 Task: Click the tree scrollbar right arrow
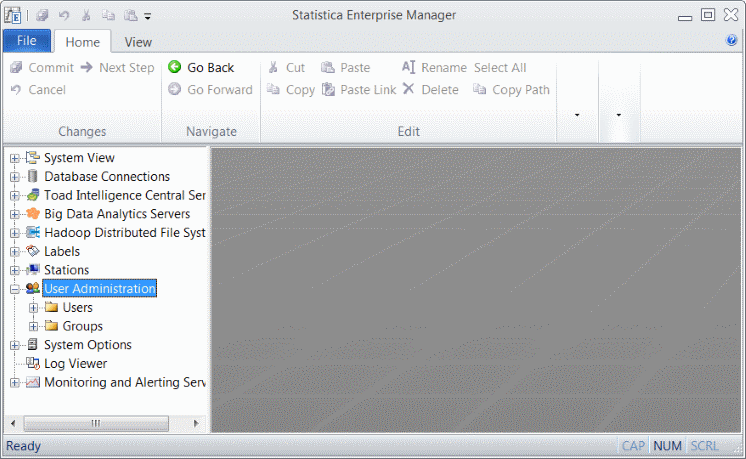pos(196,423)
